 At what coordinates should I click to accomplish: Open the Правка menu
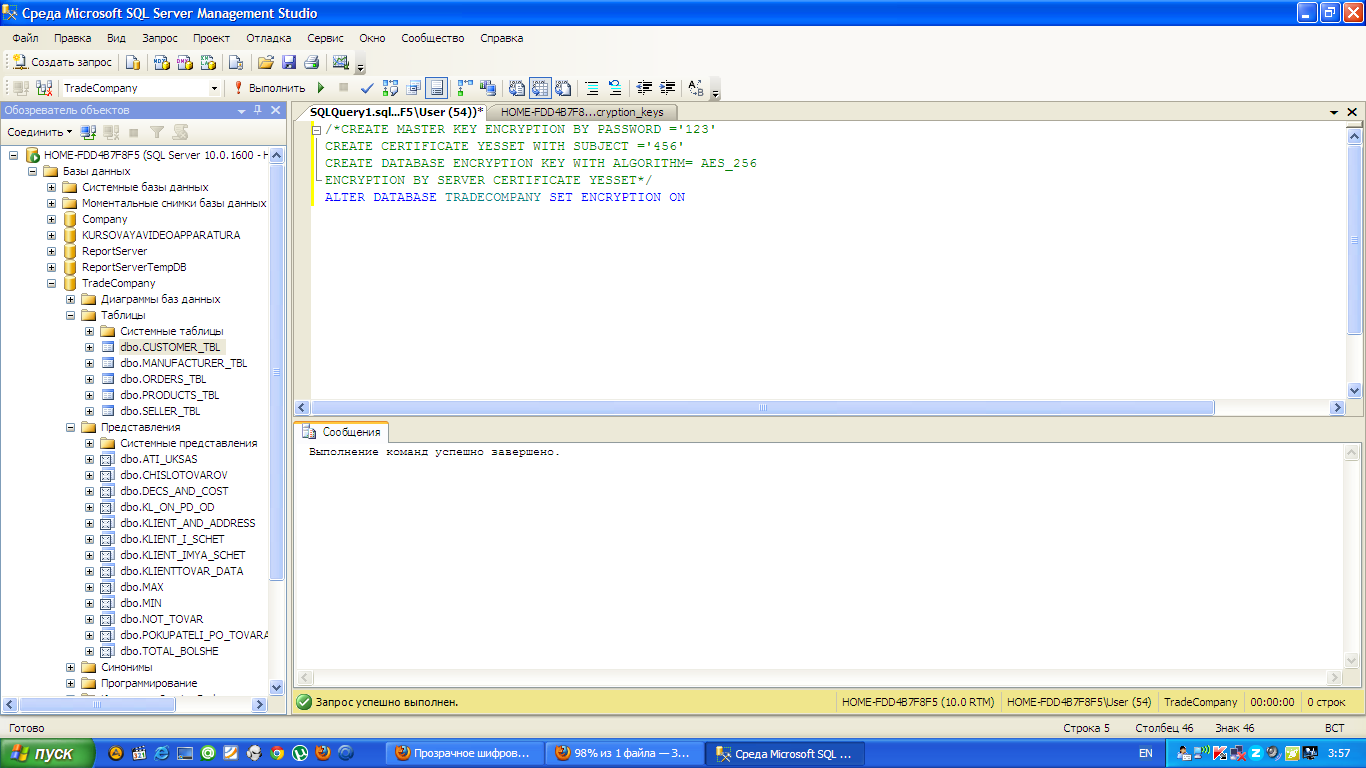(73, 38)
